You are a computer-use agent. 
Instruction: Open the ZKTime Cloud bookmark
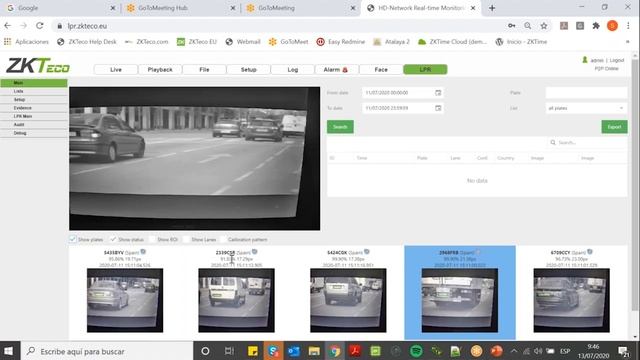tap(452, 42)
